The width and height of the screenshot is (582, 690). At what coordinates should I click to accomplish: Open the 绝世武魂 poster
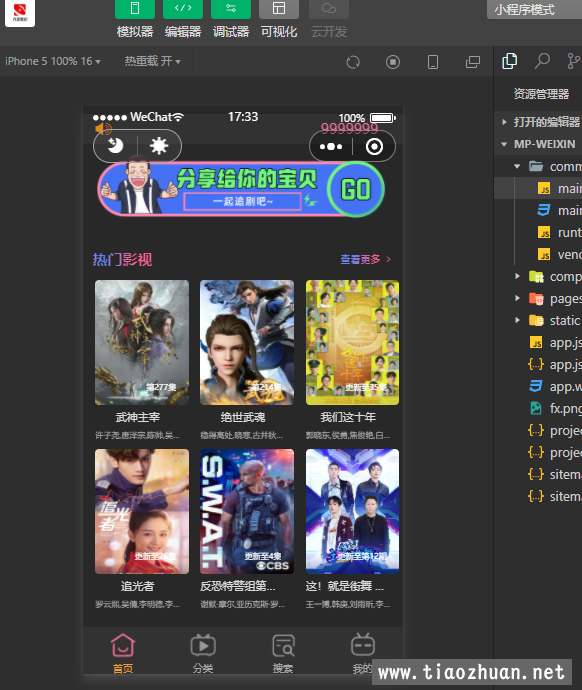click(247, 342)
